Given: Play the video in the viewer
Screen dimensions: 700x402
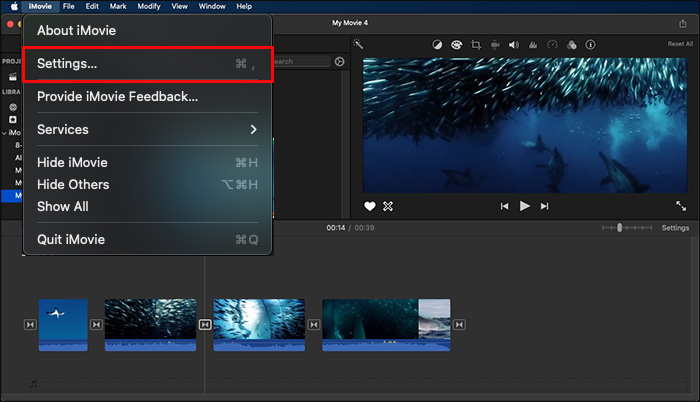Looking at the screenshot, I should coord(525,206).
